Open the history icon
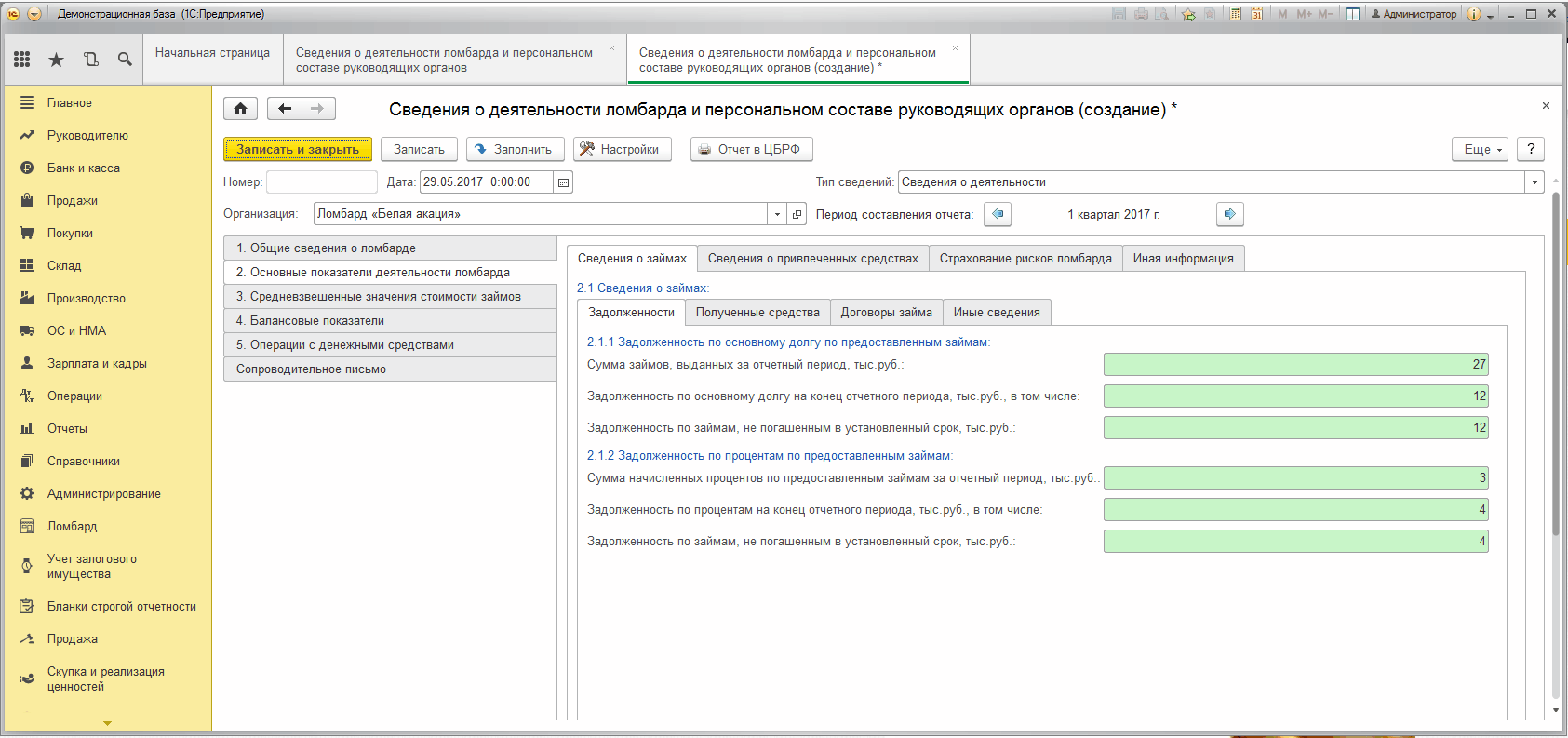 click(90, 60)
